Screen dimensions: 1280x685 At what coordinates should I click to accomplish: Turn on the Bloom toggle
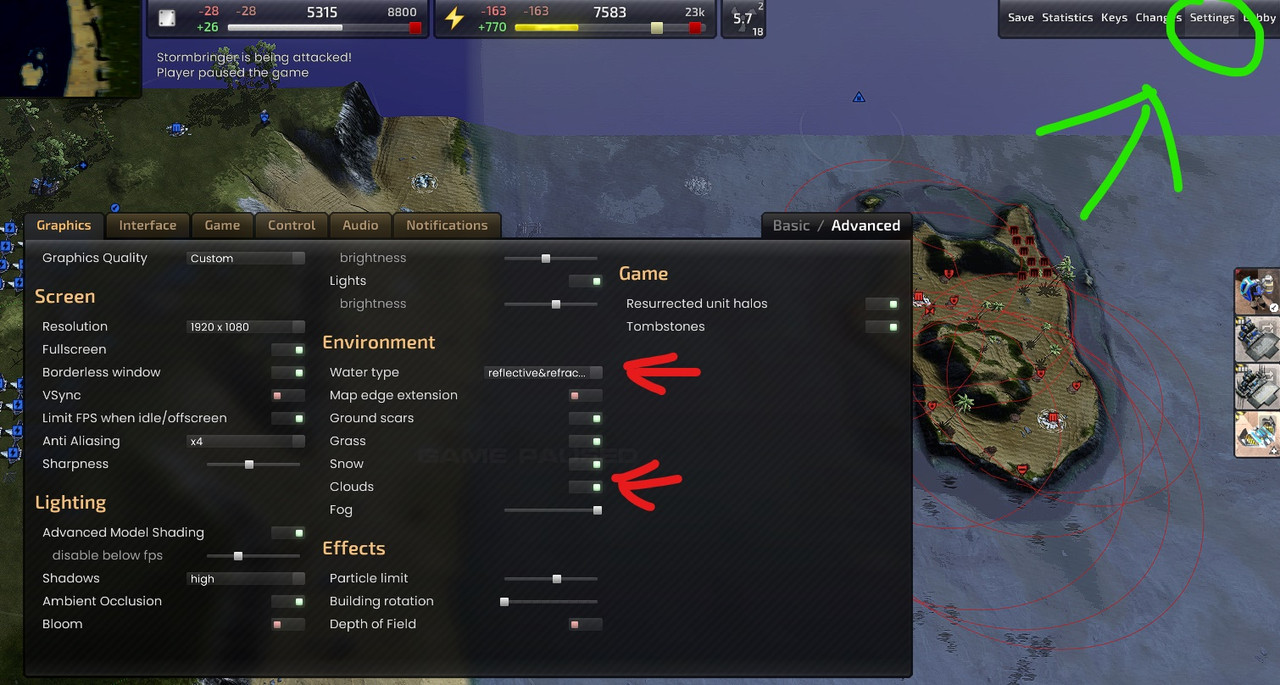tap(288, 624)
